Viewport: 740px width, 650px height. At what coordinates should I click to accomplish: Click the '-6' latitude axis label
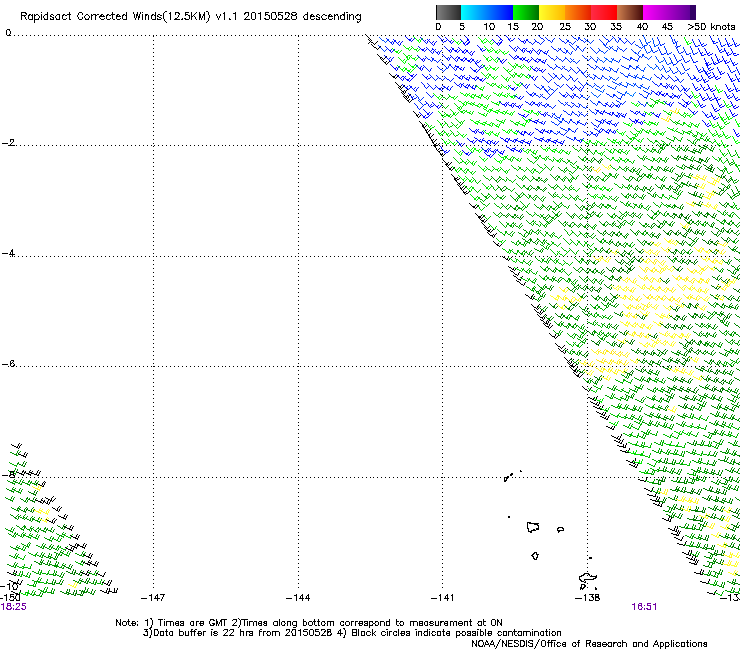pyautogui.click(x=8, y=363)
